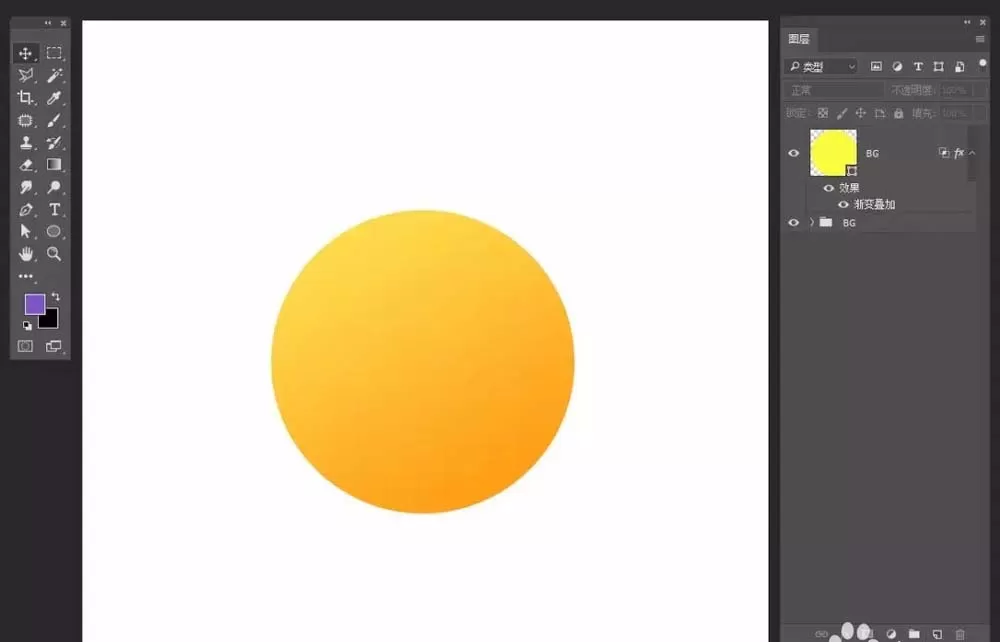
Task: Toggle layer filtering on or off
Action: (983, 63)
